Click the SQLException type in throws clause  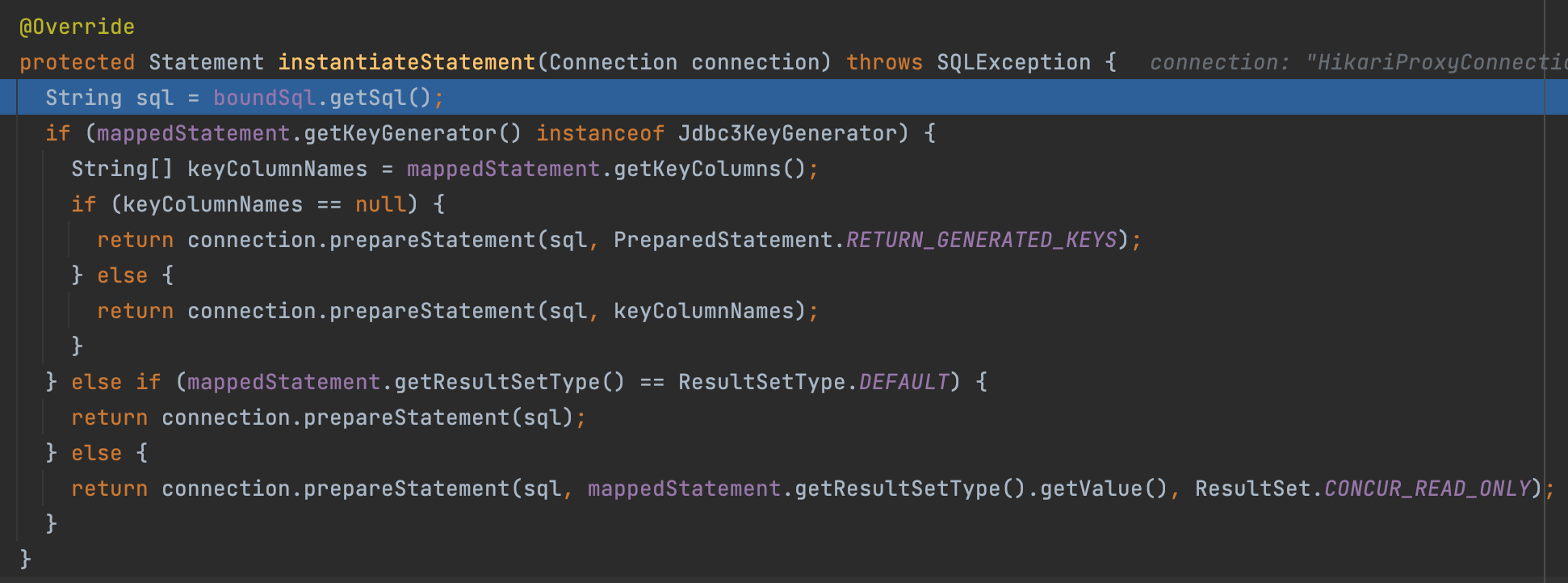[1013, 62]
